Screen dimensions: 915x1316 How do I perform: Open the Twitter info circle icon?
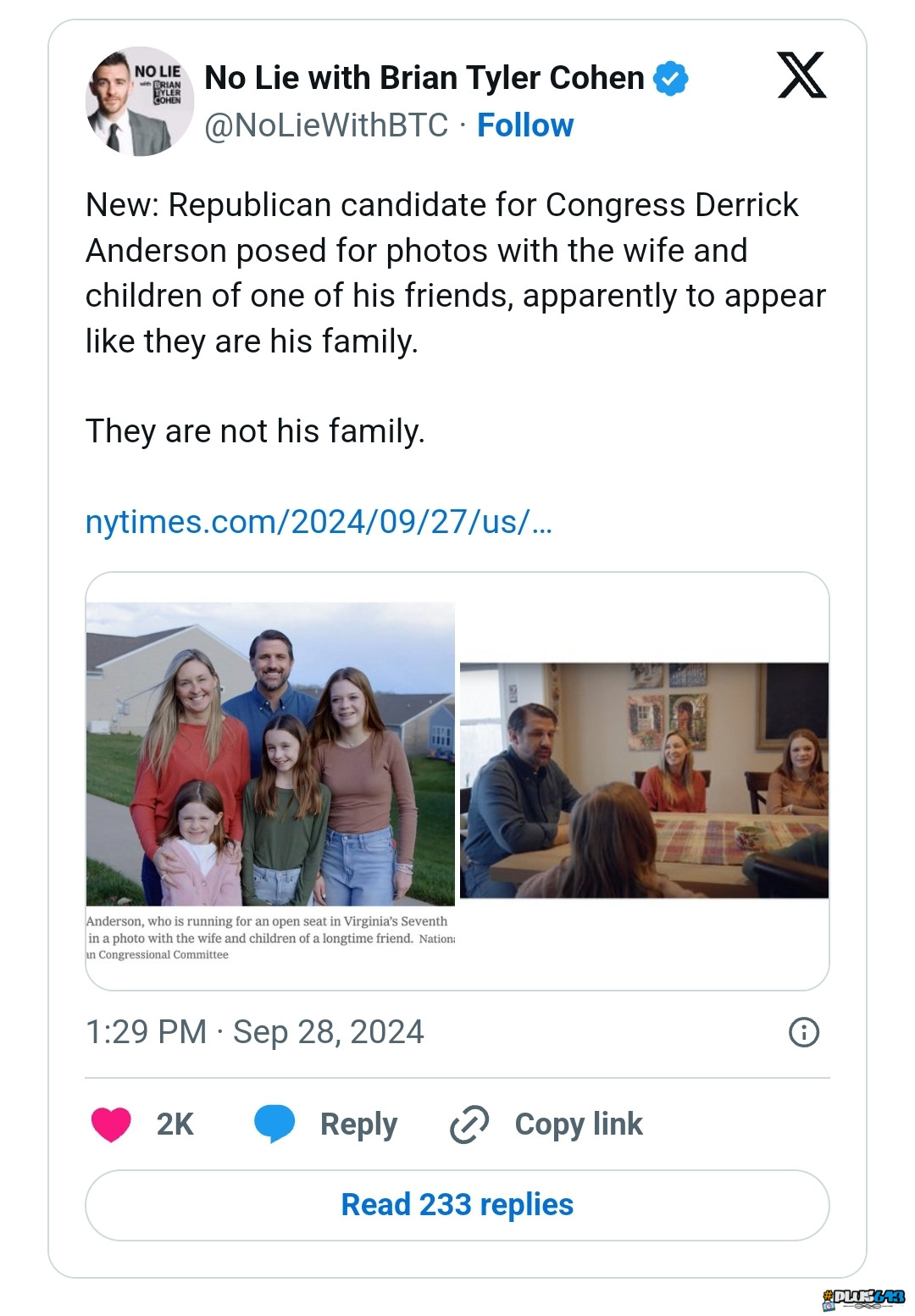pyautogui.click(x=804, y=1032)
